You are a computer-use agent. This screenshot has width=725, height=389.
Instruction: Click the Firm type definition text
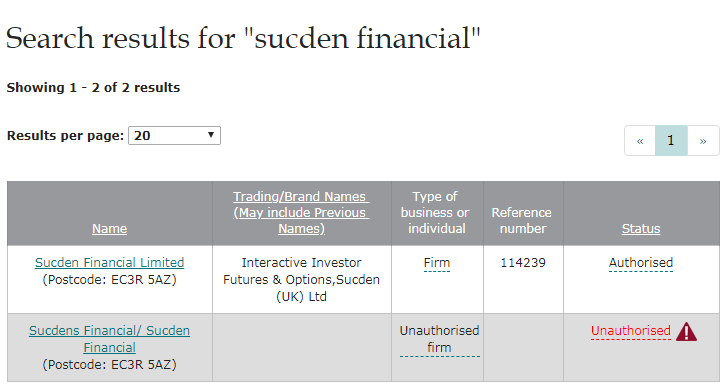click(x=436, y=263)
